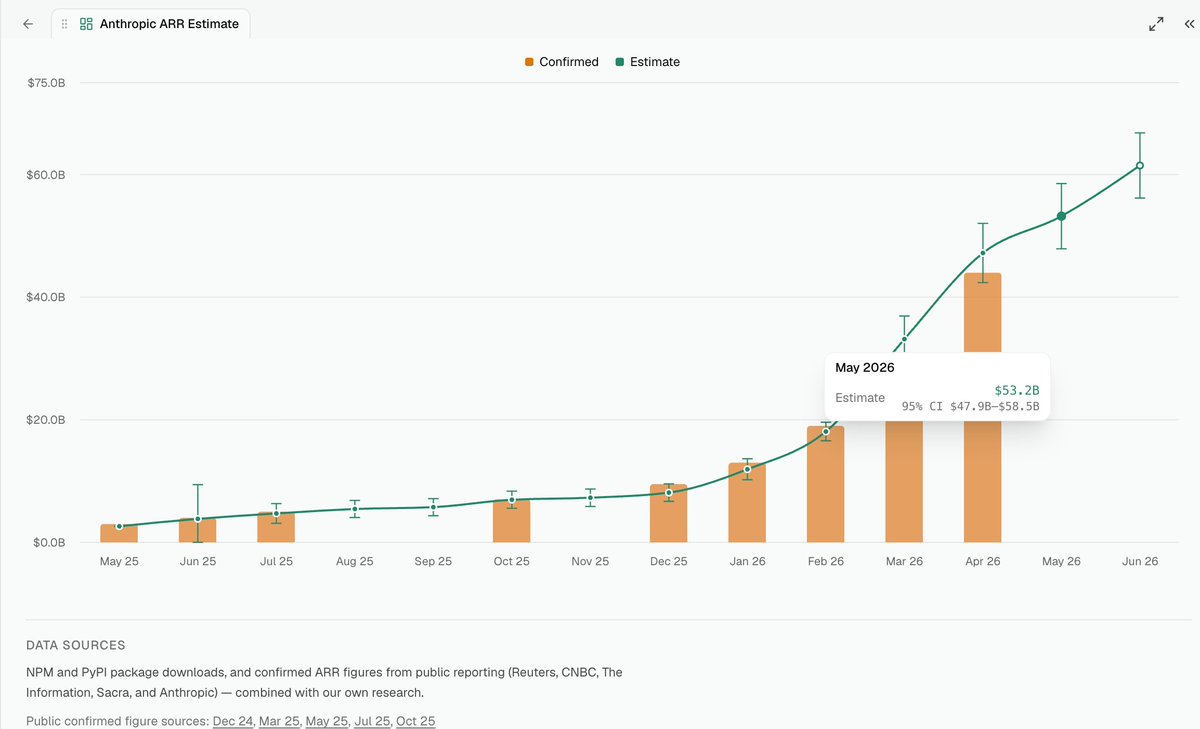Screen dimensions: 1200x729
Task: Click the Jan 26 confirmed orange bar
Action: [747, 503]
